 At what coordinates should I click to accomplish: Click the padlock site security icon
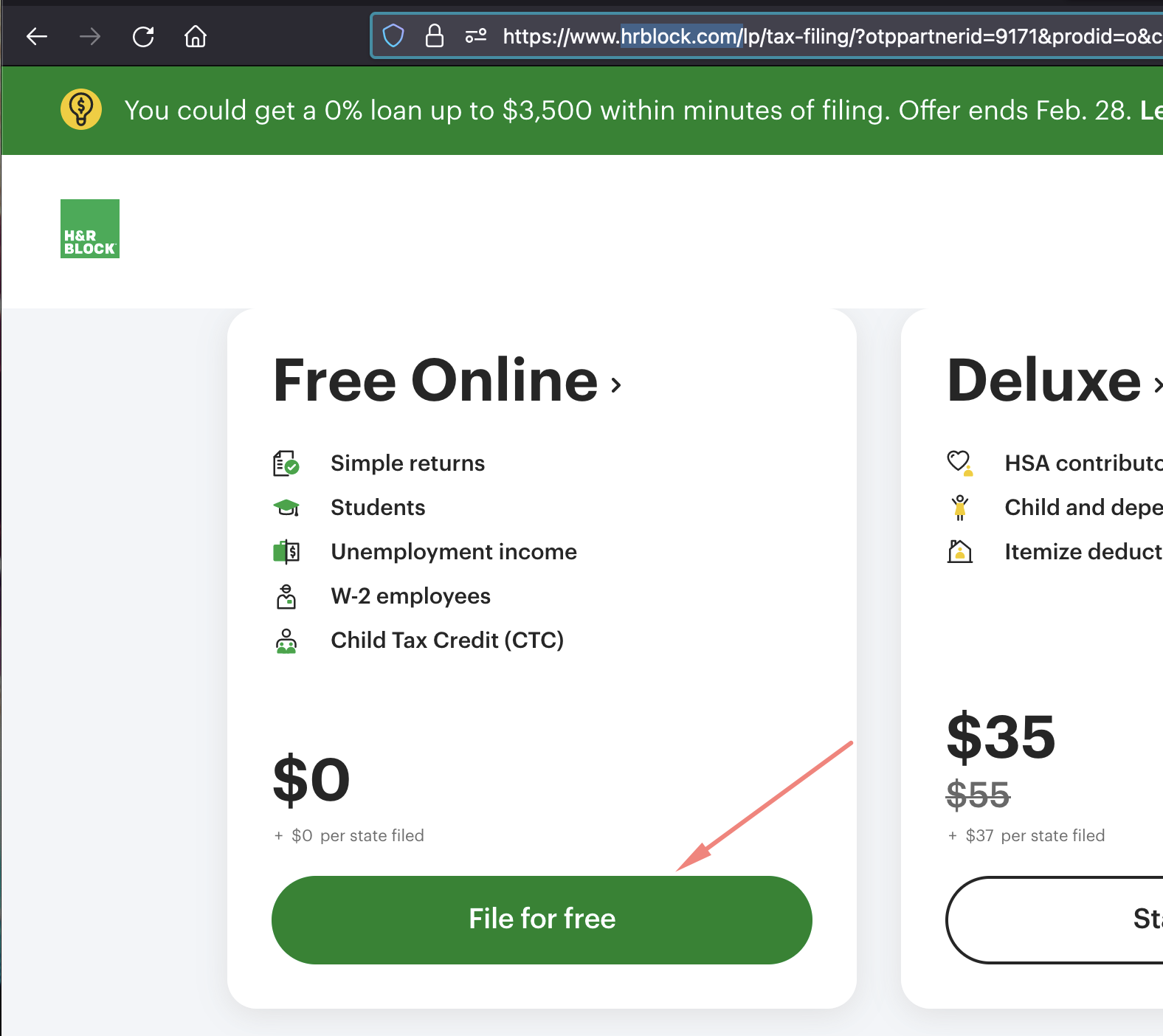pyautogui.click(x=435, y=35)
